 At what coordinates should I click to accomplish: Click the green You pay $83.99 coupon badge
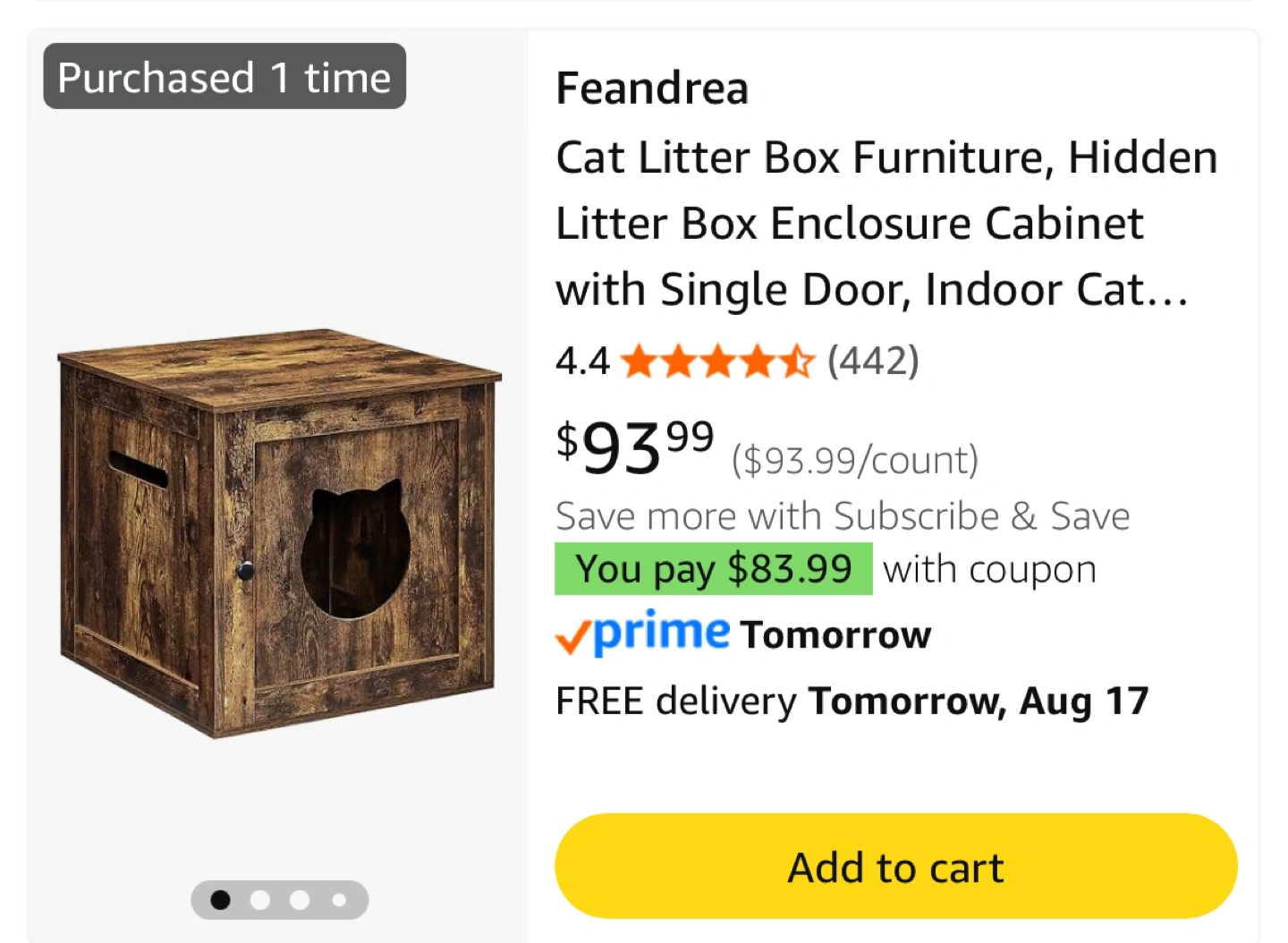click(713, 569)
